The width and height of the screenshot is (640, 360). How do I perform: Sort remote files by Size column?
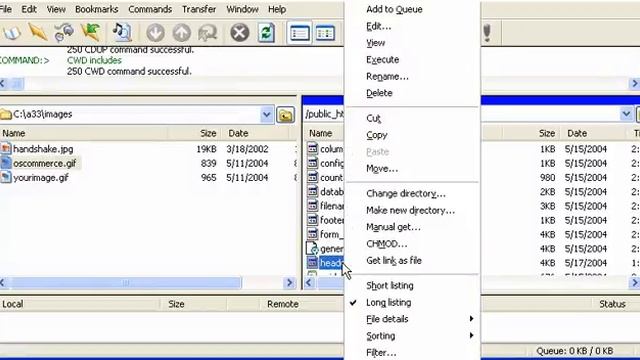point(532,133)
